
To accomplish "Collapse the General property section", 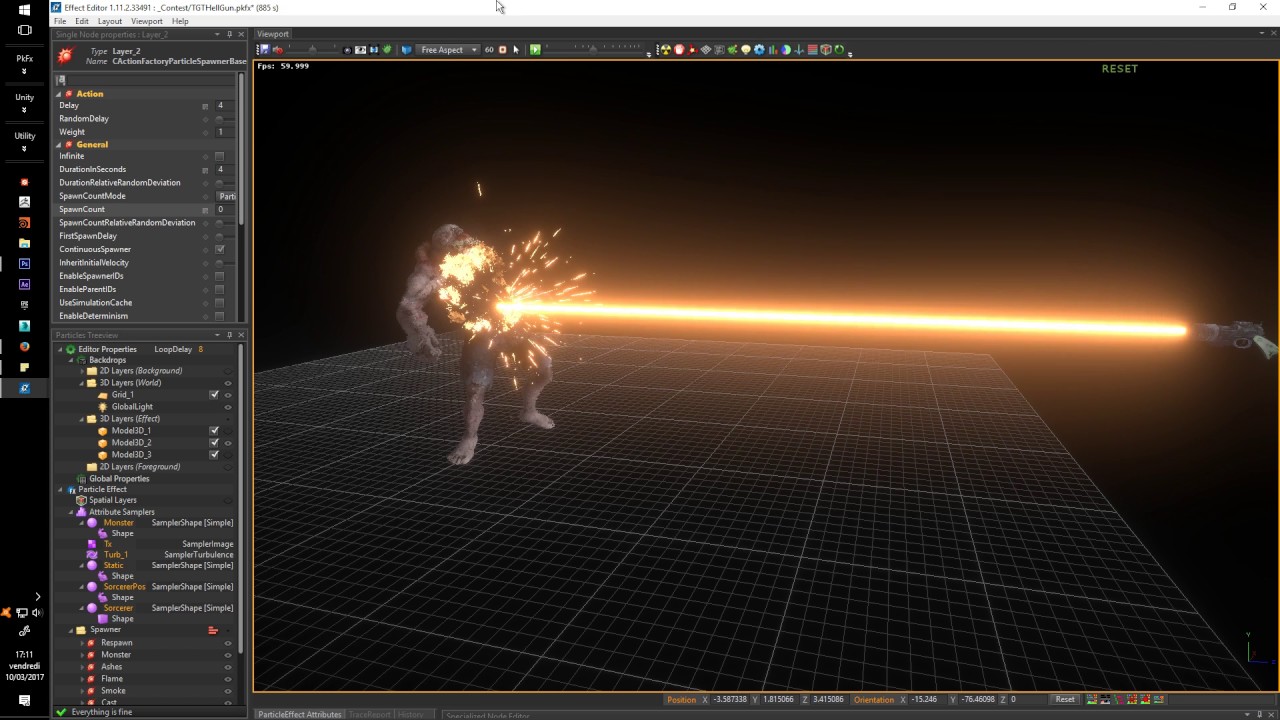I will coord(59,145).
